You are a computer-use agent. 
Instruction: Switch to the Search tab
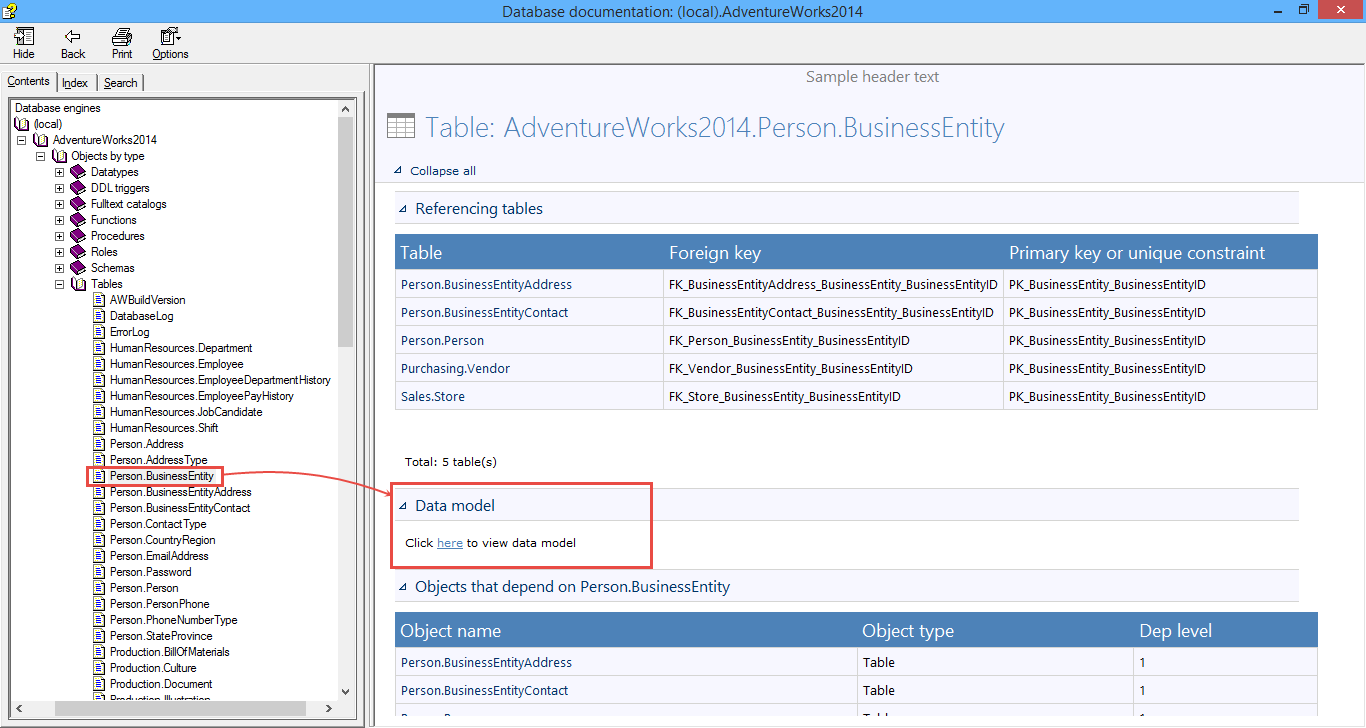121,83
